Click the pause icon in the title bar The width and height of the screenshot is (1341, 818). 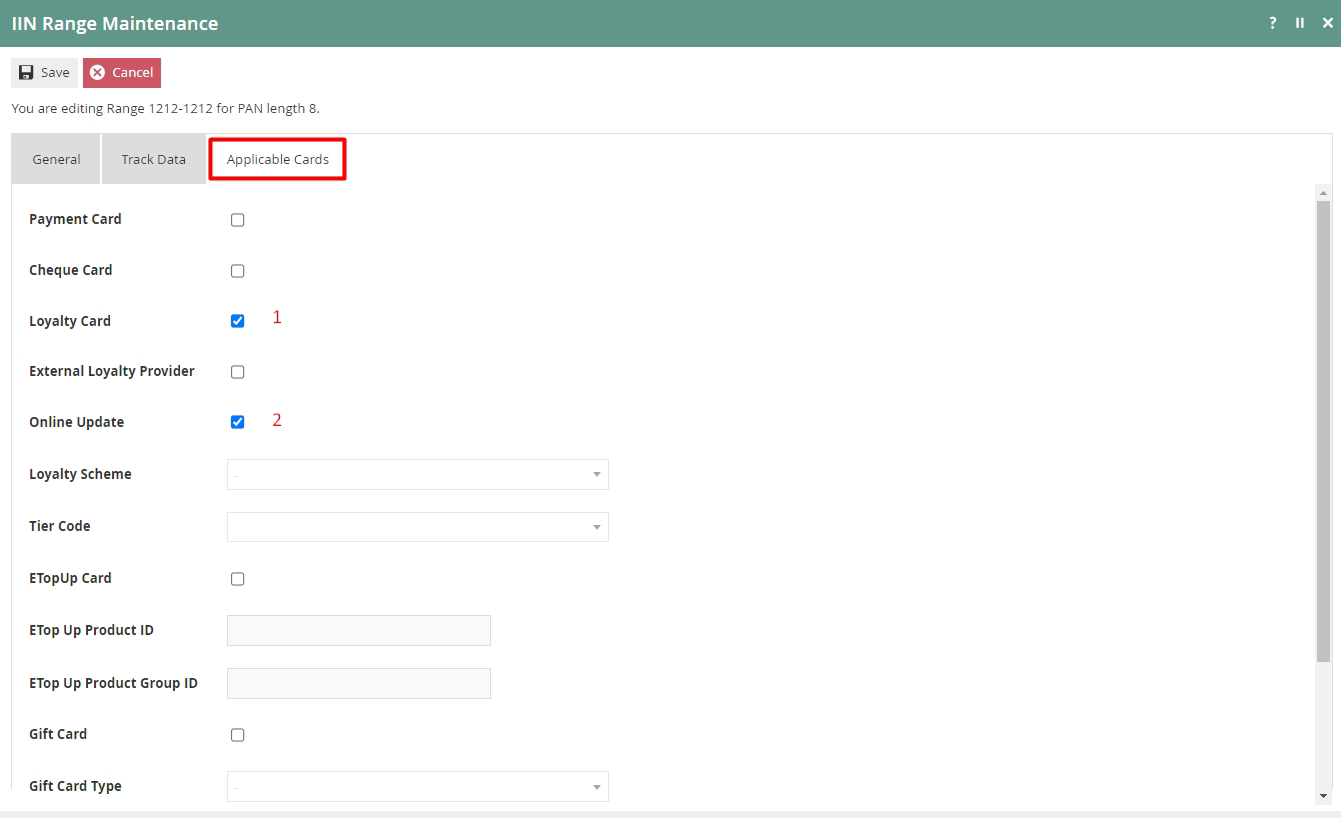(1299, 22)
